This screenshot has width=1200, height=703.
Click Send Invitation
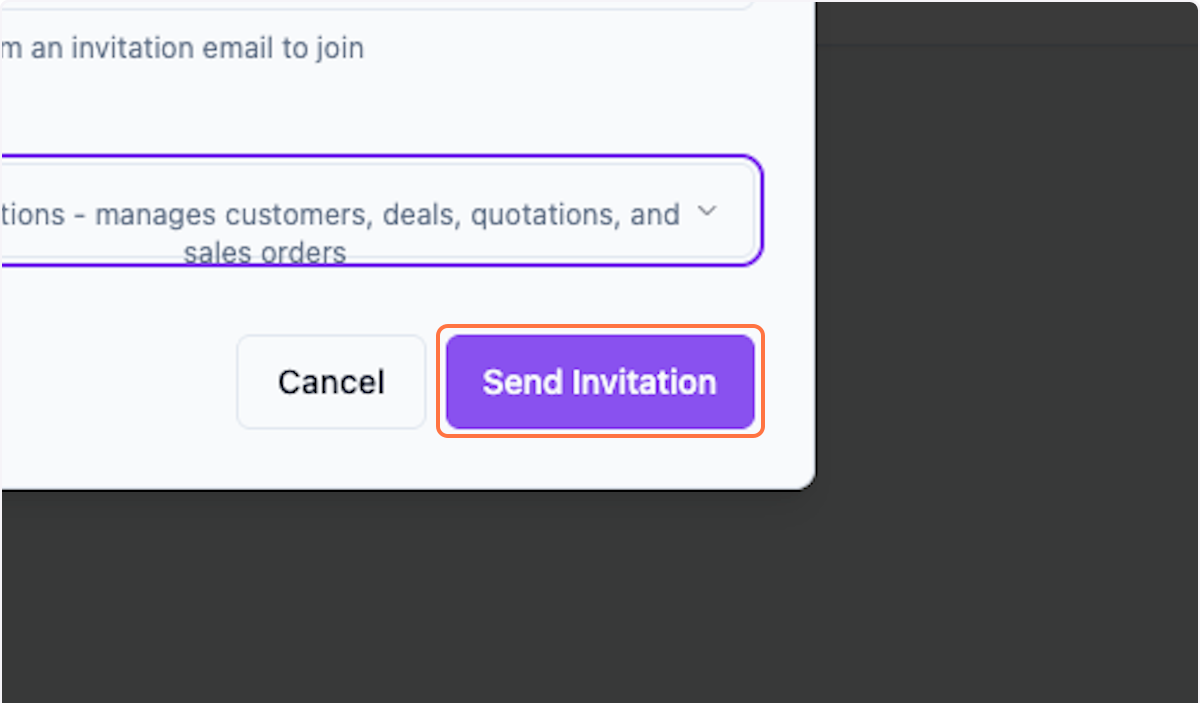pyautogui.click(x=600, y=382)
